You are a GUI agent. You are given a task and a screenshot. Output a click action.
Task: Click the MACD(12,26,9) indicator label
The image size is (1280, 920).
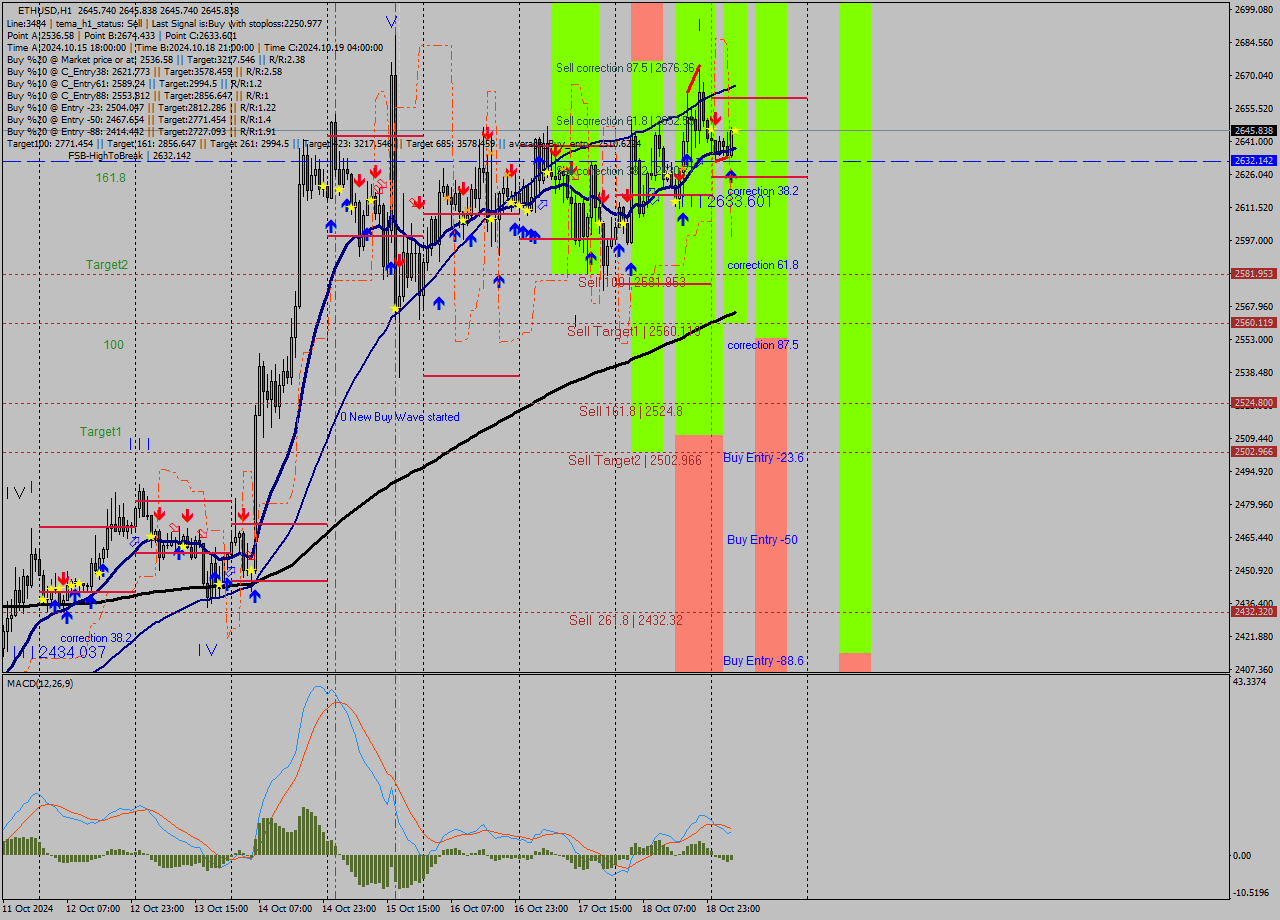pyautogui.click(x=40, y=683)
